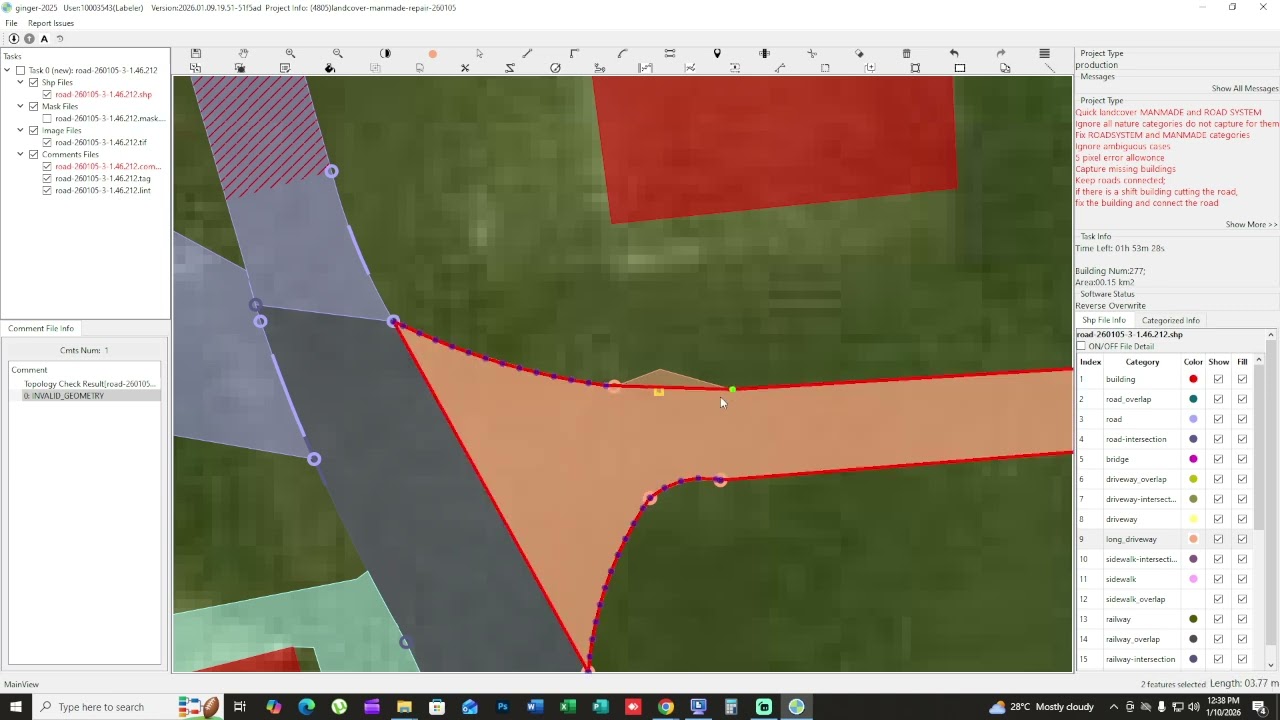This screenshot has height=720, width=1280.
Task: Toggle the ON/OFF File Detail checkbox
Action: pyautogui.click(x=1081, y=346)
